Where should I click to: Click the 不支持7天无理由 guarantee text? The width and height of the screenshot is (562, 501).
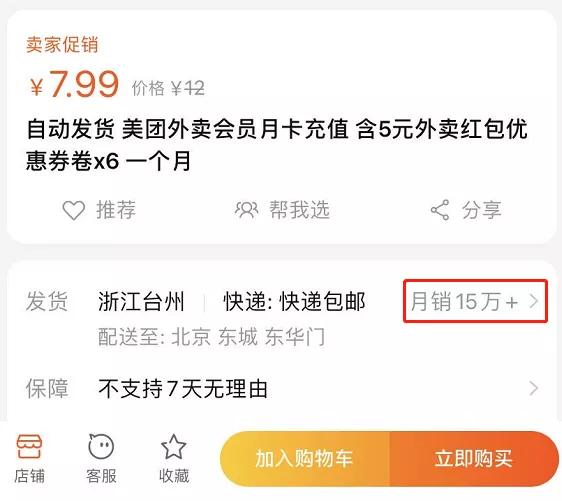tap(183, 389)
